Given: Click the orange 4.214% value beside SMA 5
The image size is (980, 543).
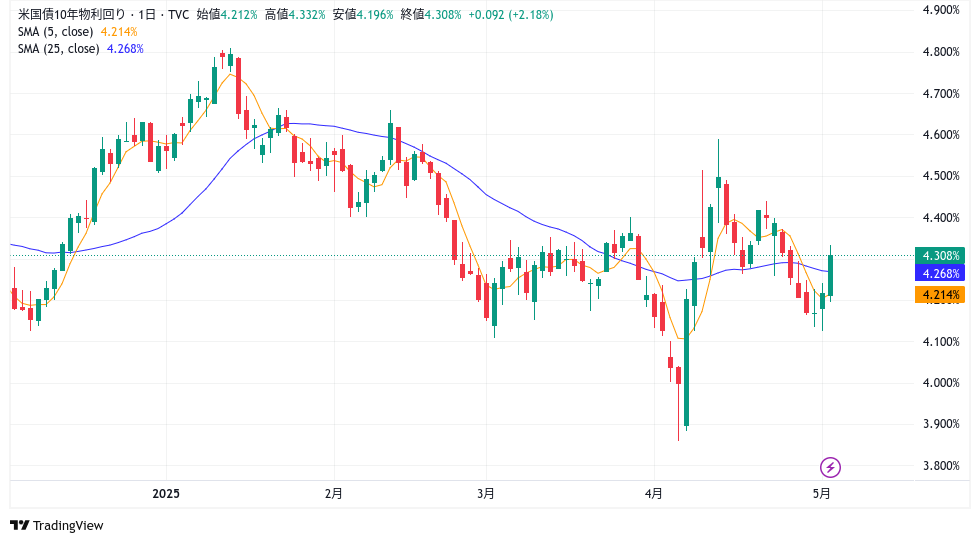Looking at the screenshot, I should [119, 31].
